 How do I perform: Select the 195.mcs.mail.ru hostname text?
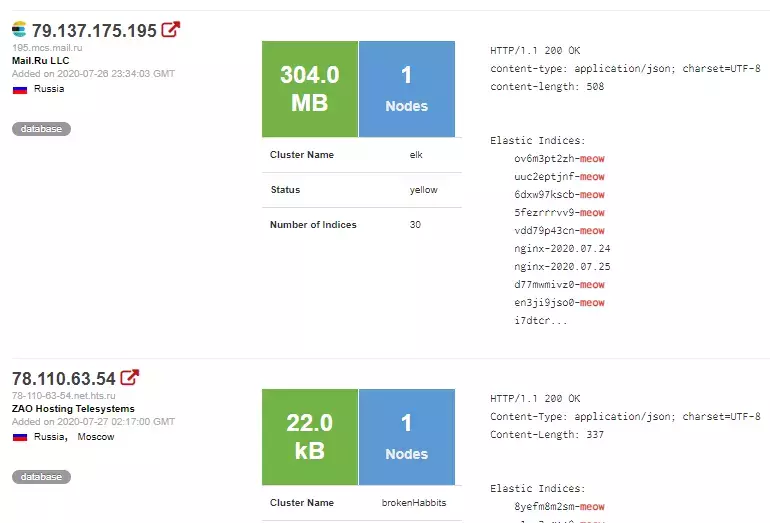click(47, 48)
